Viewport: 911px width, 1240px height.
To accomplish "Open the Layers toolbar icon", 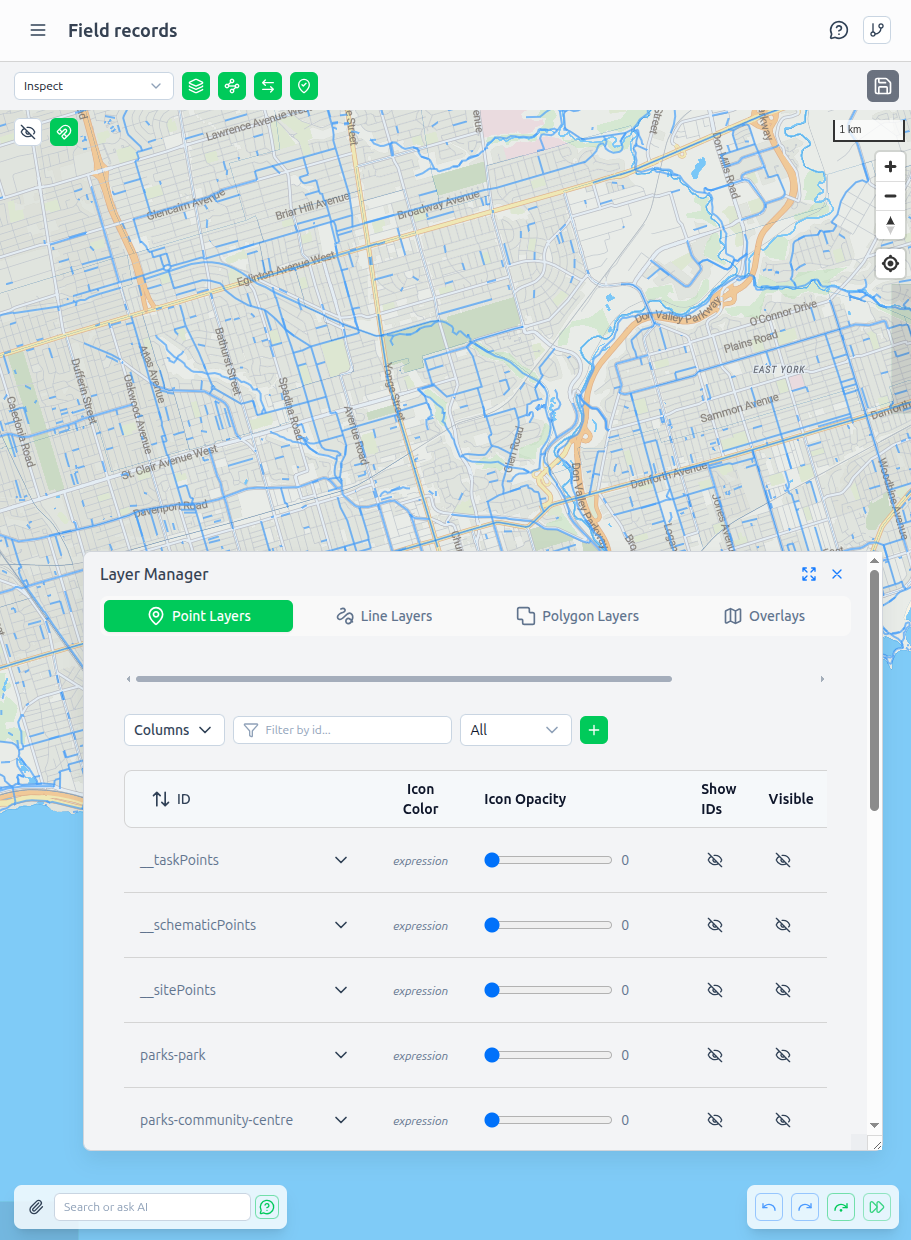I will [195, 86].
